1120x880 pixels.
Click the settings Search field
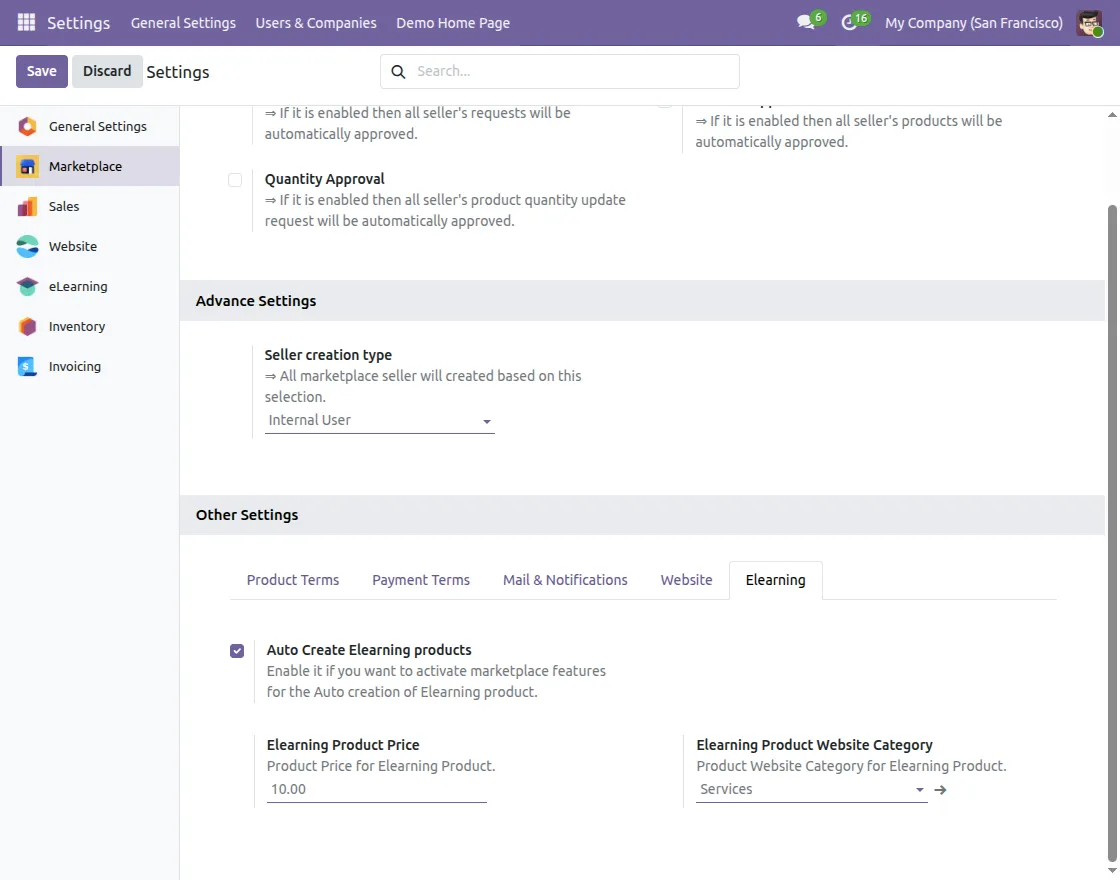tap(560, 71)
